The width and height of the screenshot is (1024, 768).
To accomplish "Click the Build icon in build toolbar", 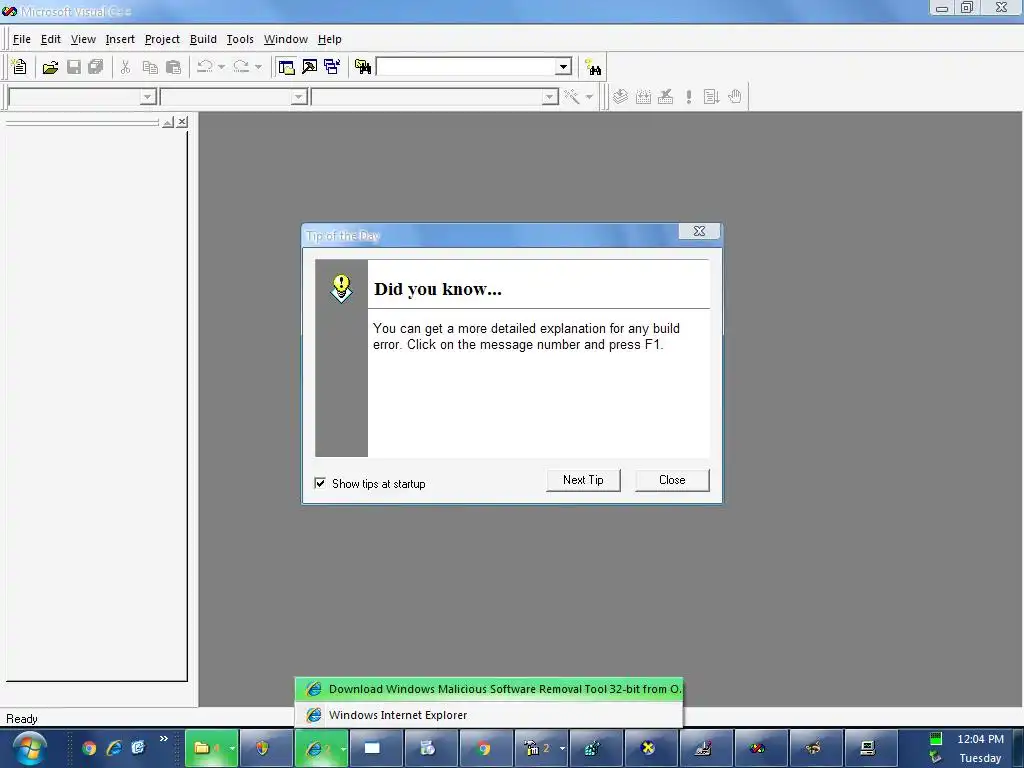I will 643,97.
